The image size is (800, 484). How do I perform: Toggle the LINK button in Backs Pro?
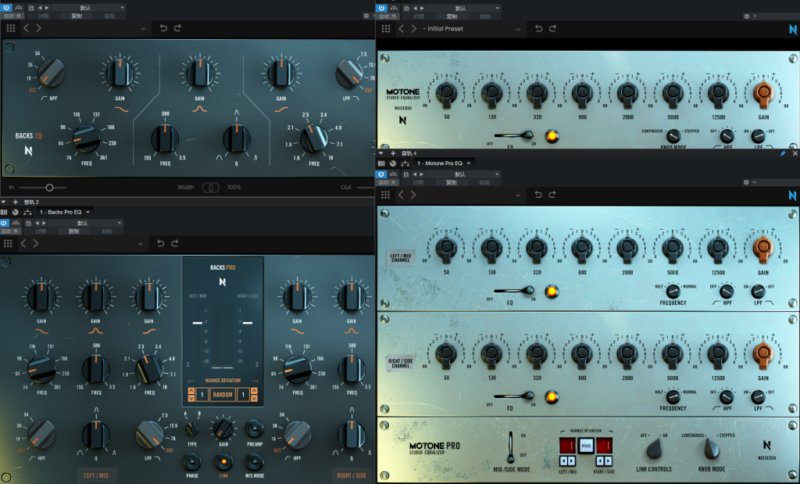coord(224,461)
